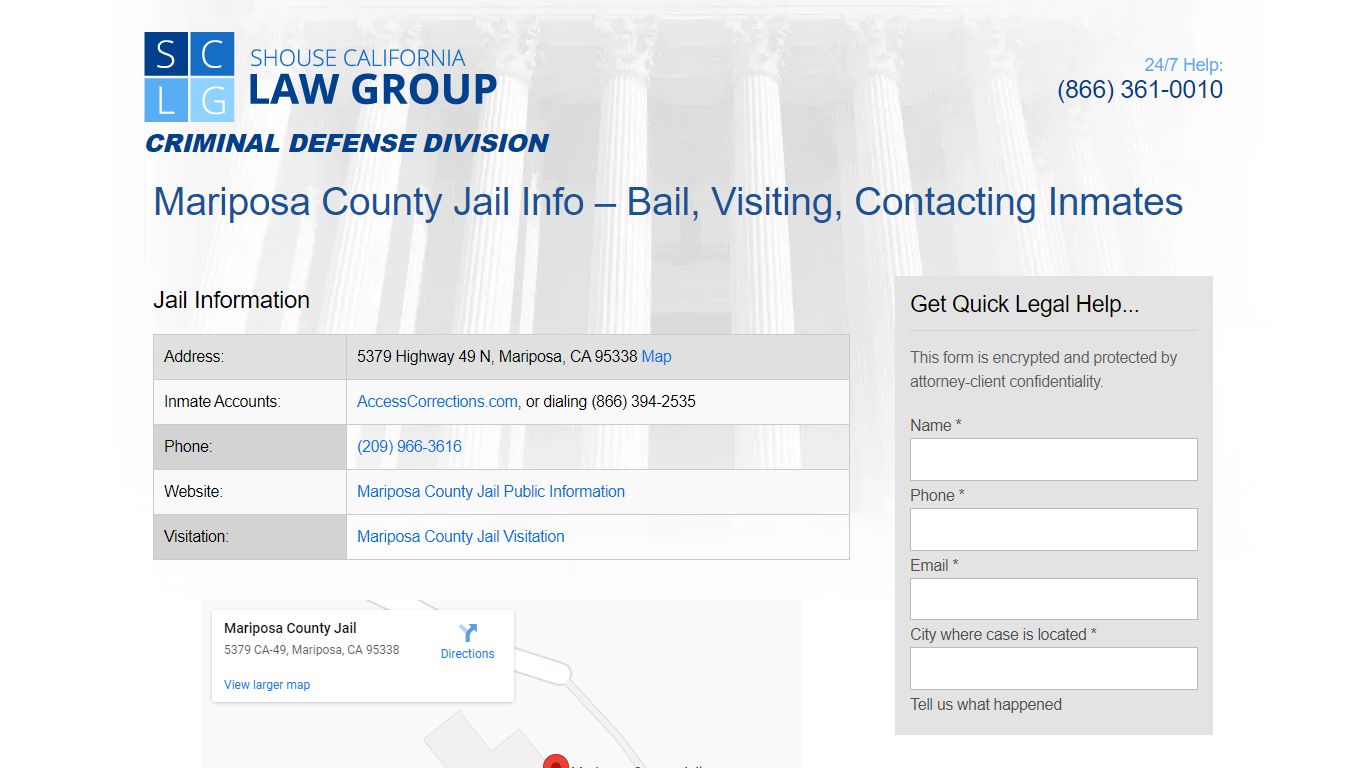Open the Map link beside the address
Image resolution: width=1366 pixels, height=768 pixels.
(656, 356)
